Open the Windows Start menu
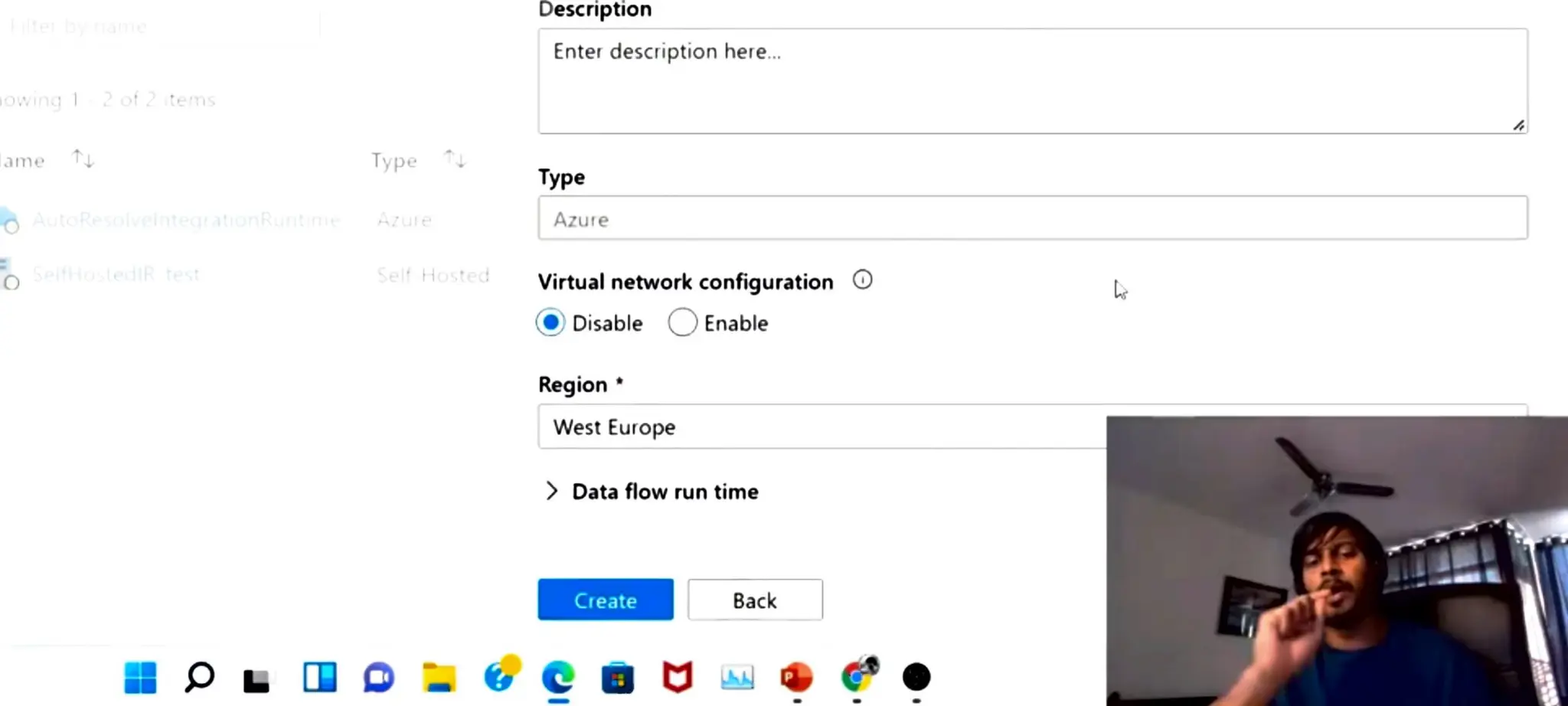1568x706 pixels. click(x=140, y=678)
